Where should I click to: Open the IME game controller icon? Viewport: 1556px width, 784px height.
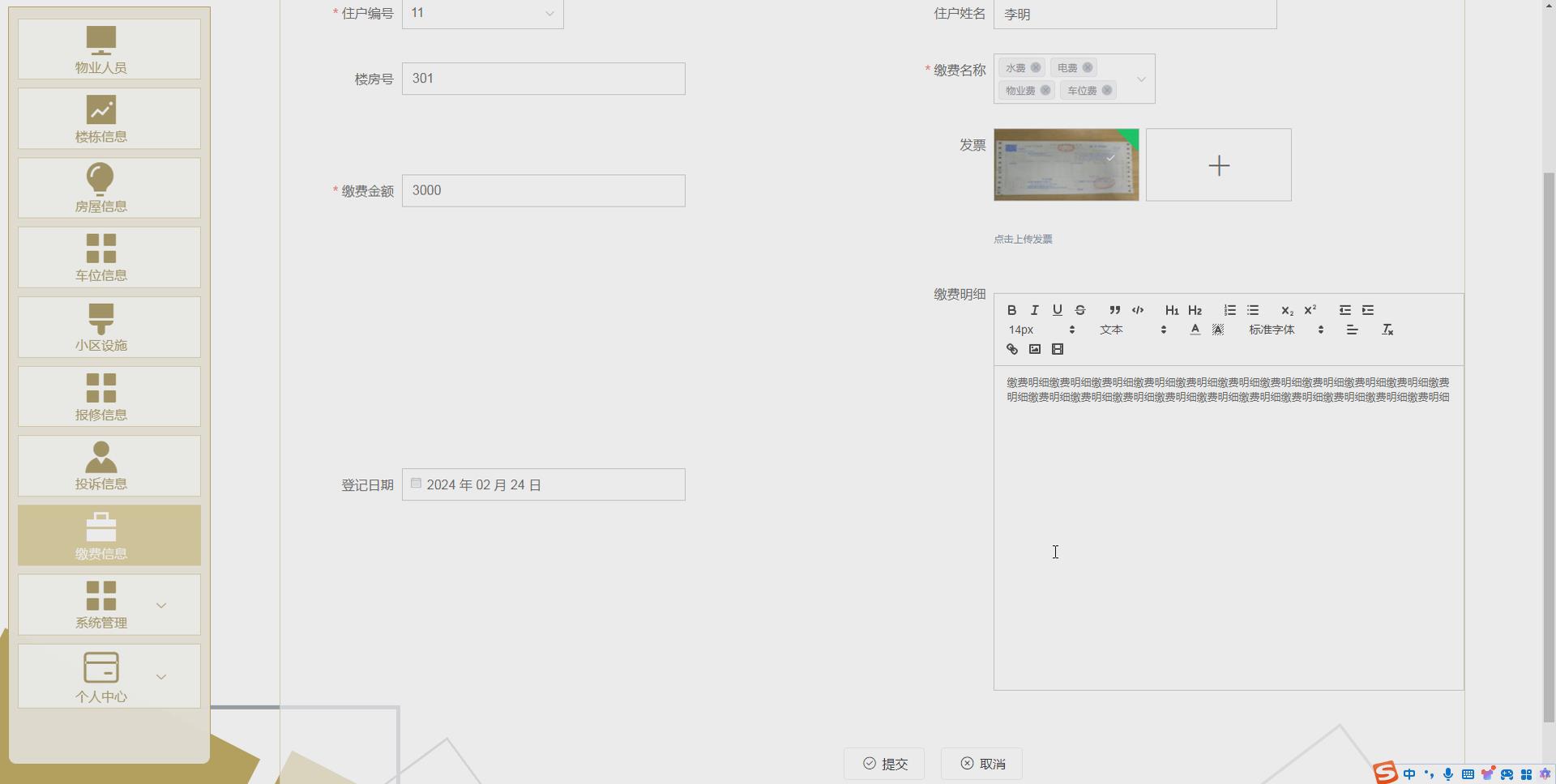coord(1507,775)
